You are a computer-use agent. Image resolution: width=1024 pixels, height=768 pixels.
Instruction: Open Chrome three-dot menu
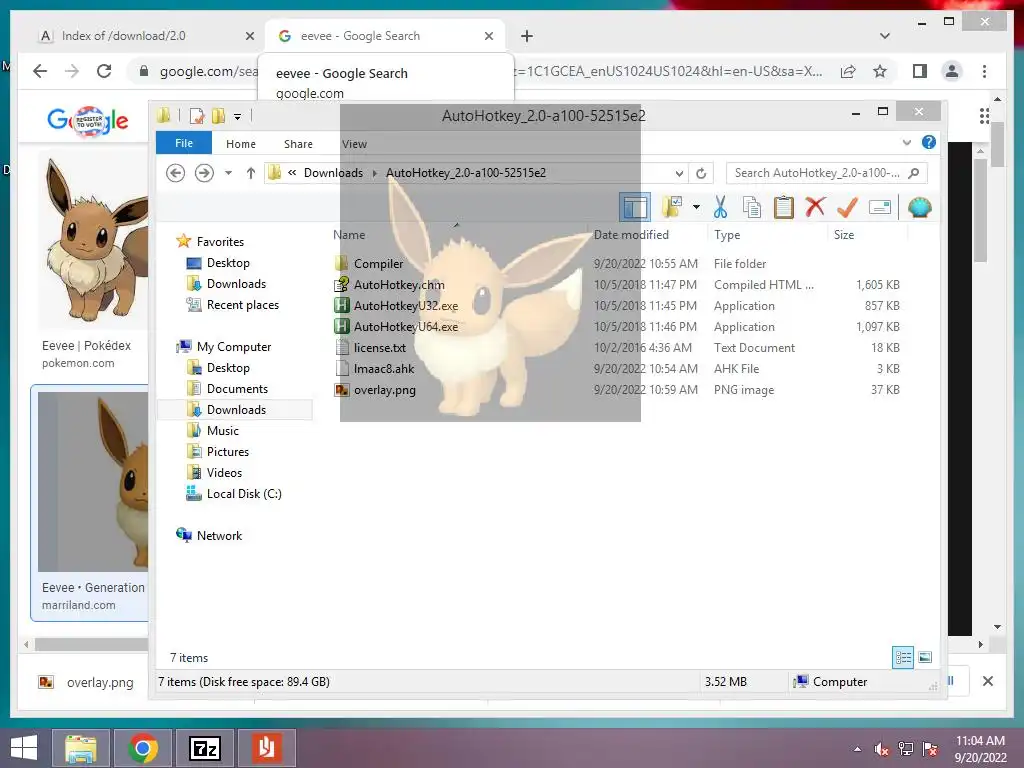[x=984, y=71]
